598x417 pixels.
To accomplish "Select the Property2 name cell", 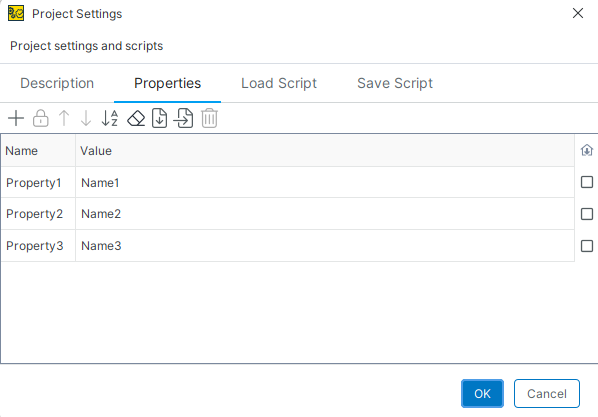I will [38, 214].
